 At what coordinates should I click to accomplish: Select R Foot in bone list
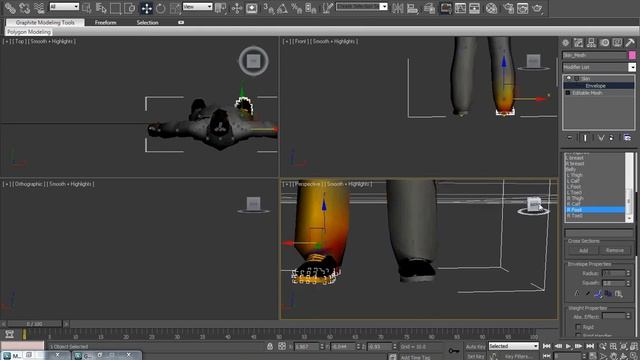pos(595,209)
